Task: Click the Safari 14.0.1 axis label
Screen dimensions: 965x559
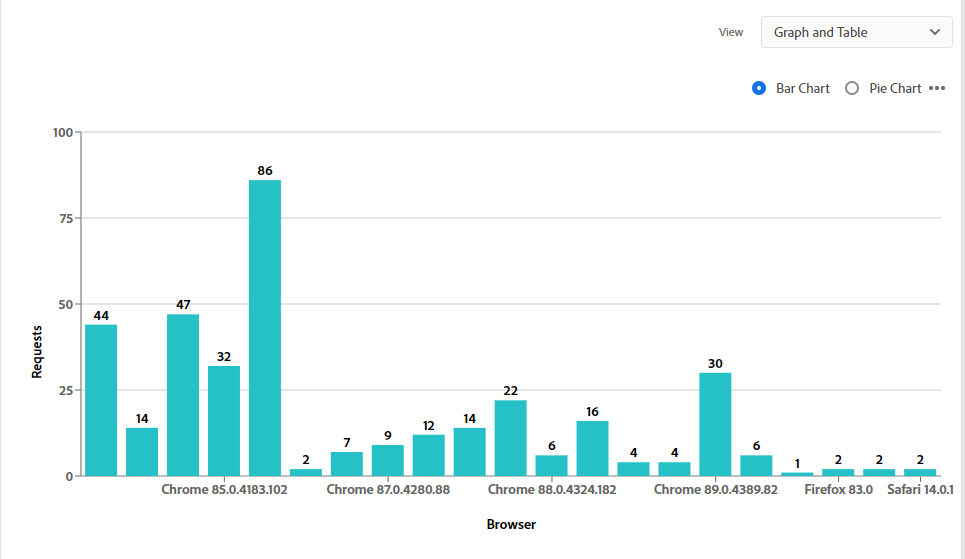Action: coord(920,490)
